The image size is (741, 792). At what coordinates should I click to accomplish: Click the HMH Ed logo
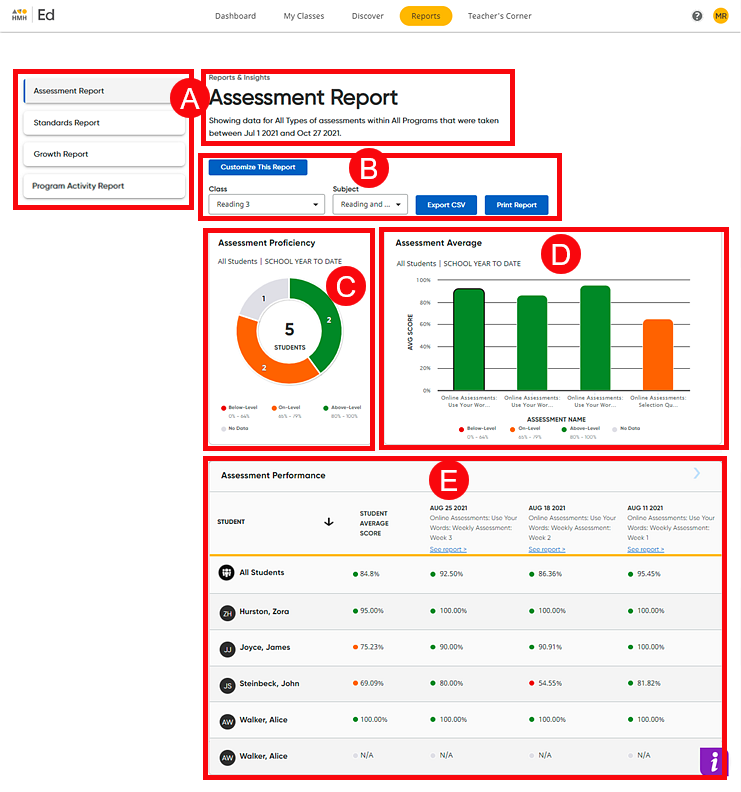pos(33,15)
